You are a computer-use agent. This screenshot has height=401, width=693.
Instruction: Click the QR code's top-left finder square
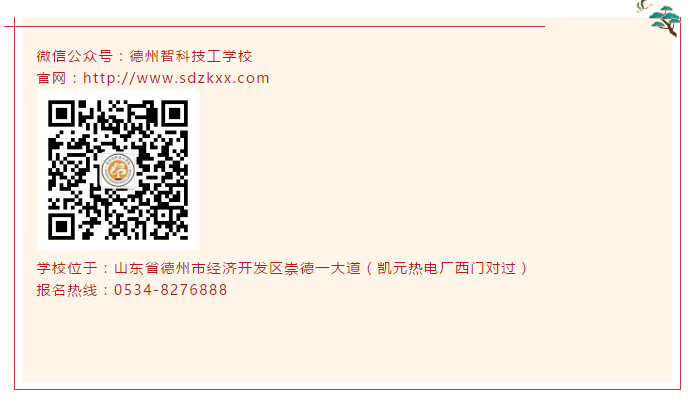[x=61, y=114]
